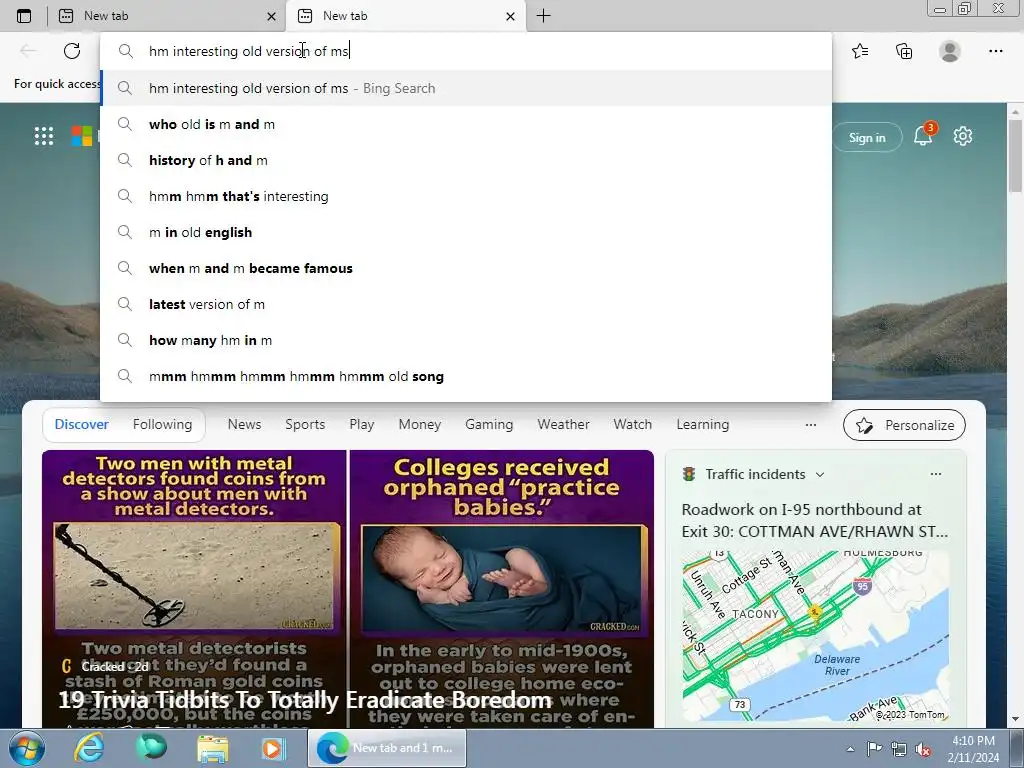1024x768 pixels.
Task: Open the profile avatar icon
Action: pyautogui.click(x=950, y=51)
